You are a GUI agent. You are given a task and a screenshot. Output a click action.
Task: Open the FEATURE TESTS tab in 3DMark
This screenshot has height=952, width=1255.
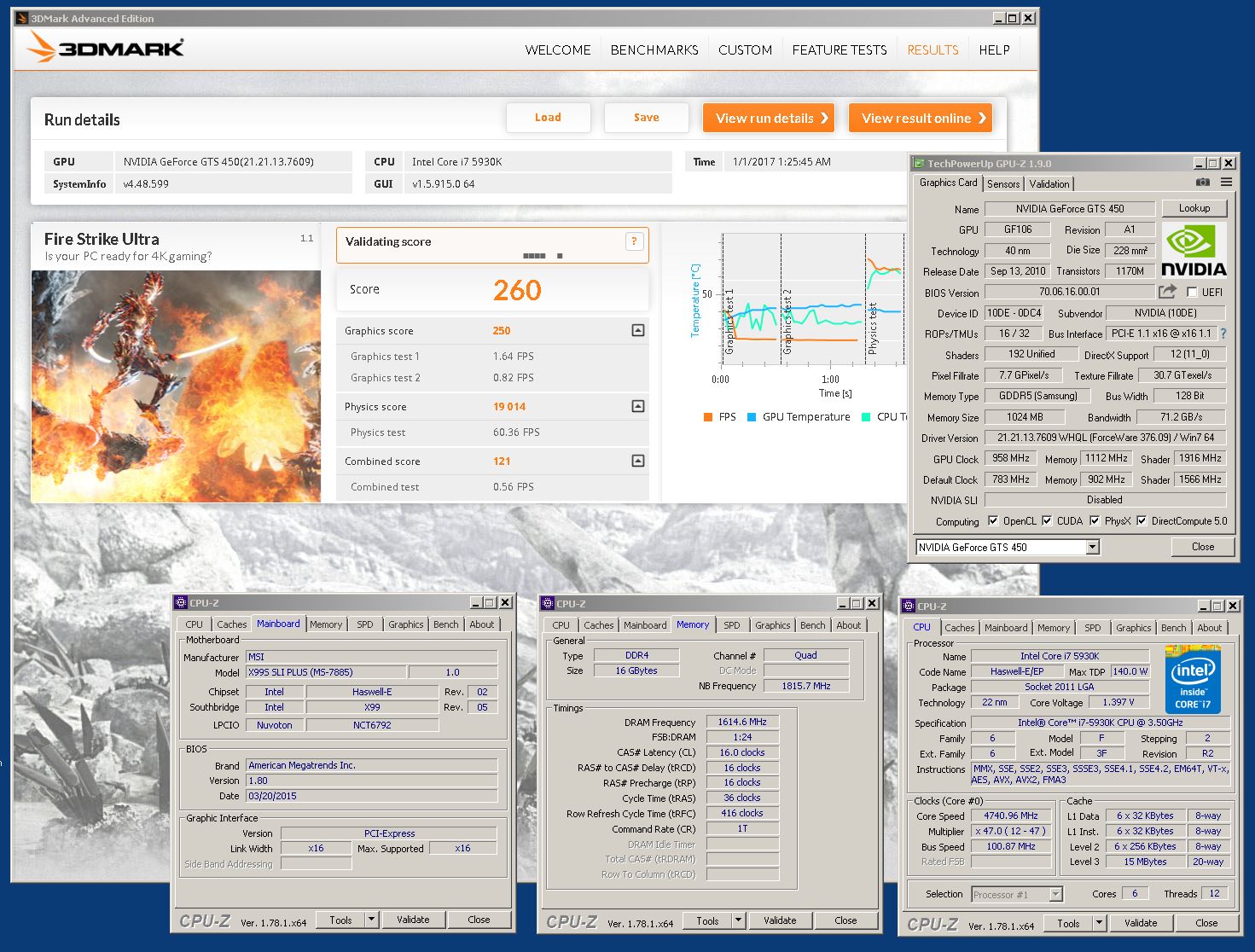[x=840, y=49]
